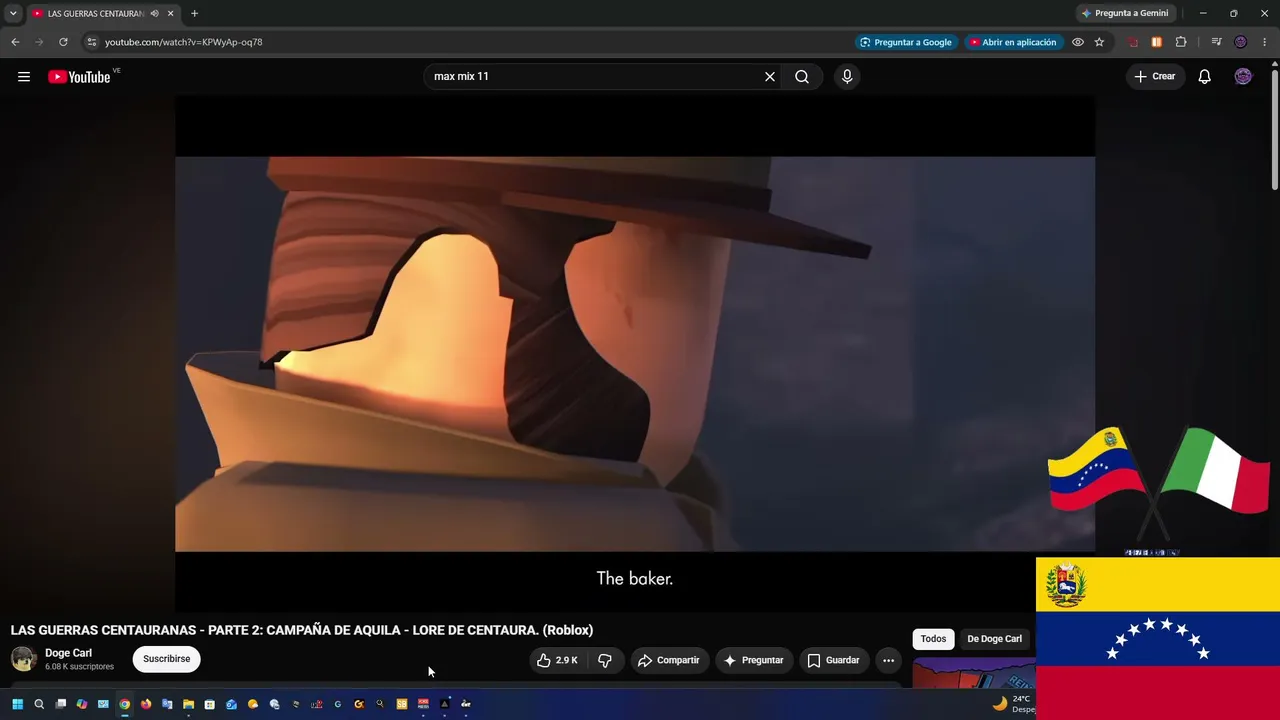Go back to the previous page

click(15, 42)
